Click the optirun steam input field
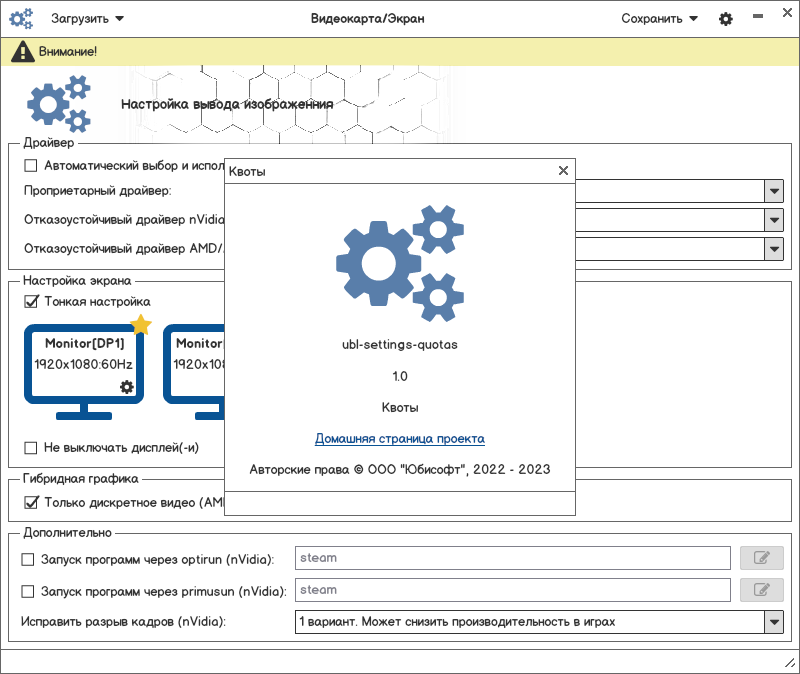The image size is (800, 674). [x=513, y=558]
